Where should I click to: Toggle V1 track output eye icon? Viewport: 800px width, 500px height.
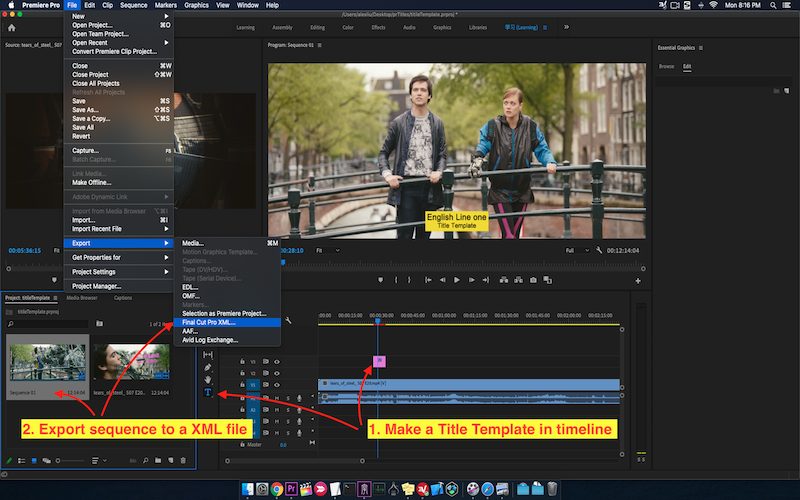tap(277, 385)
